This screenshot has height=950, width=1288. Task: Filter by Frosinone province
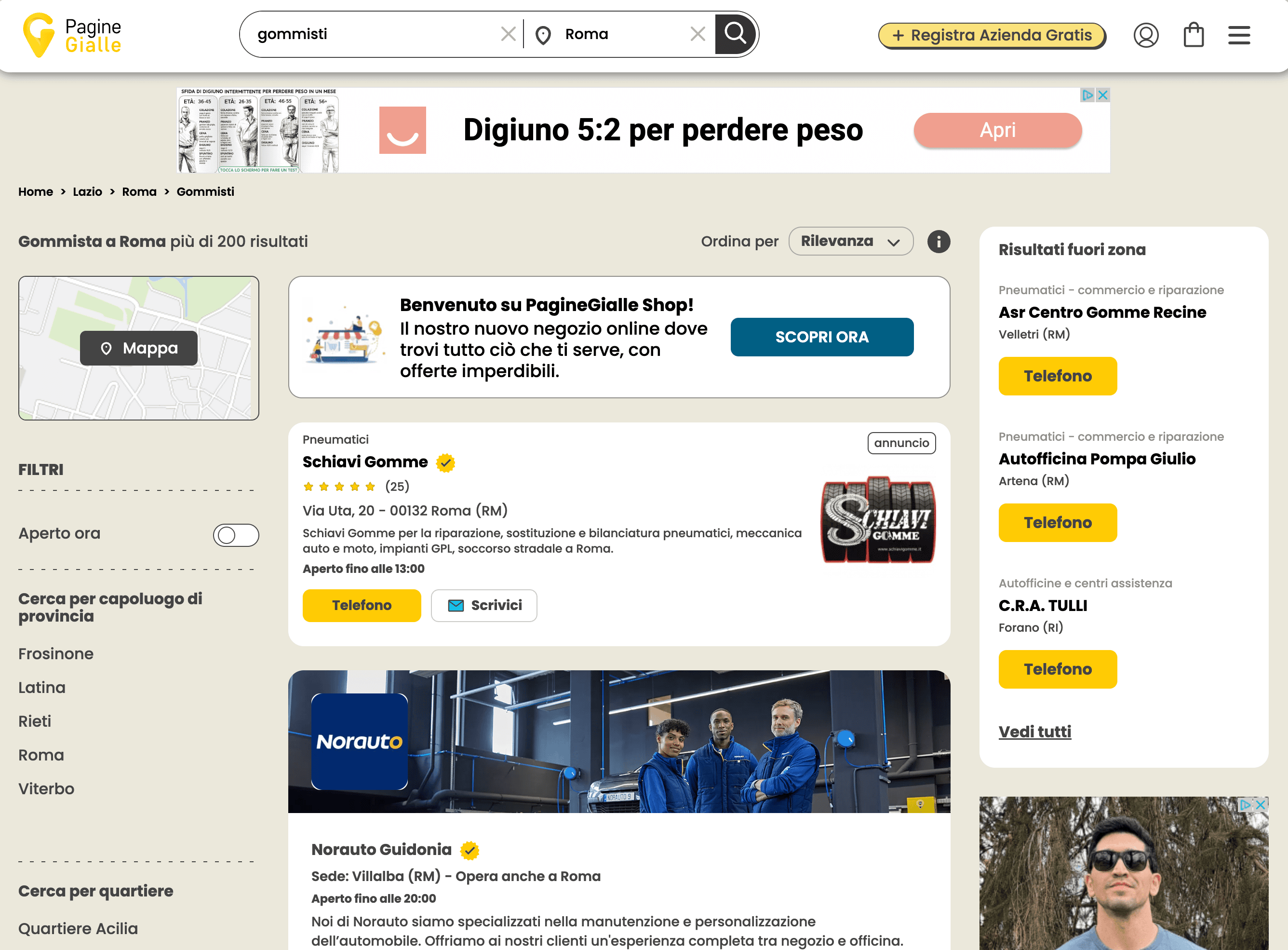tap(56, 654)
